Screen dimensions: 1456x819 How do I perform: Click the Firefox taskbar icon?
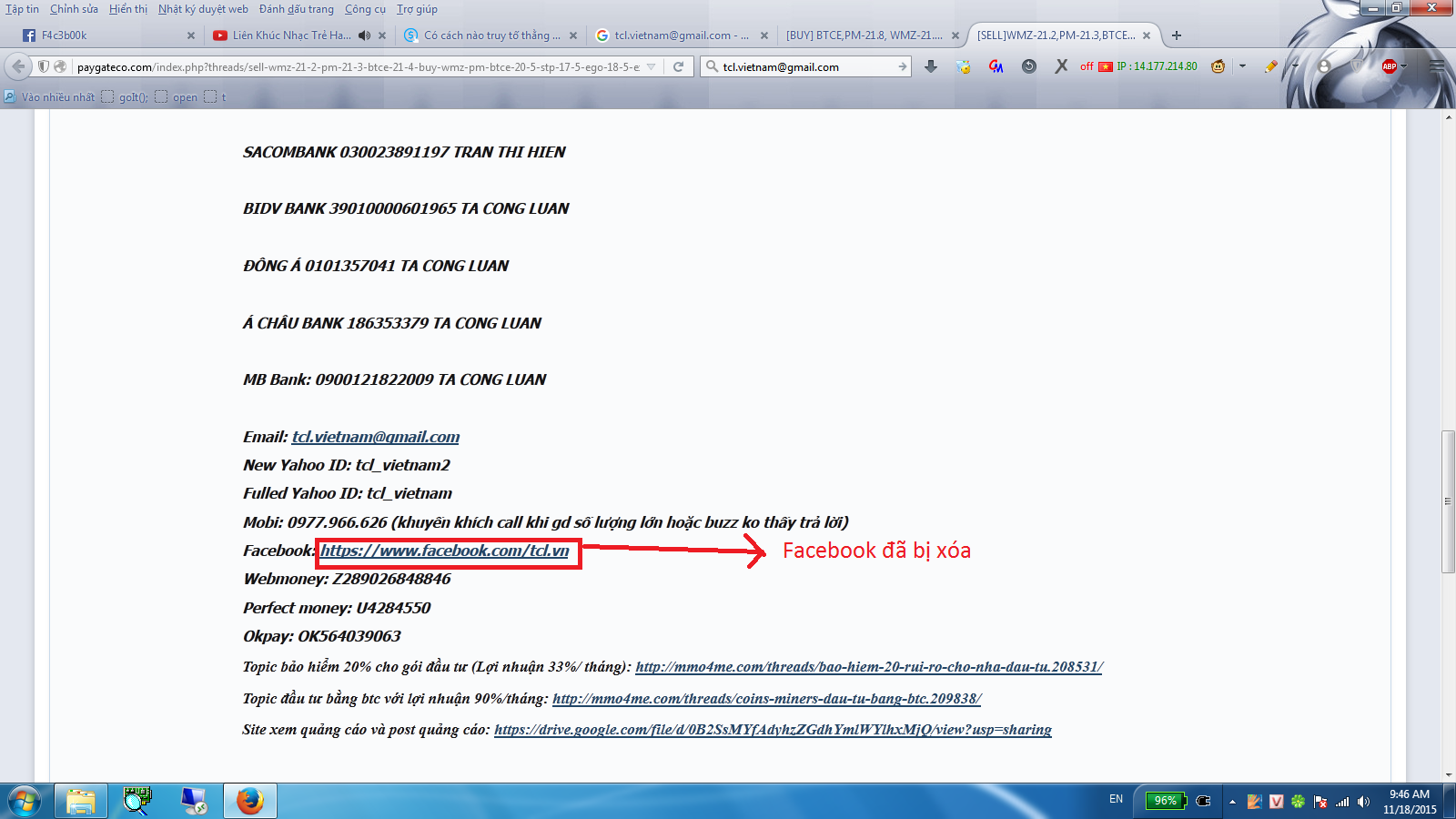[x=250, y=801]
